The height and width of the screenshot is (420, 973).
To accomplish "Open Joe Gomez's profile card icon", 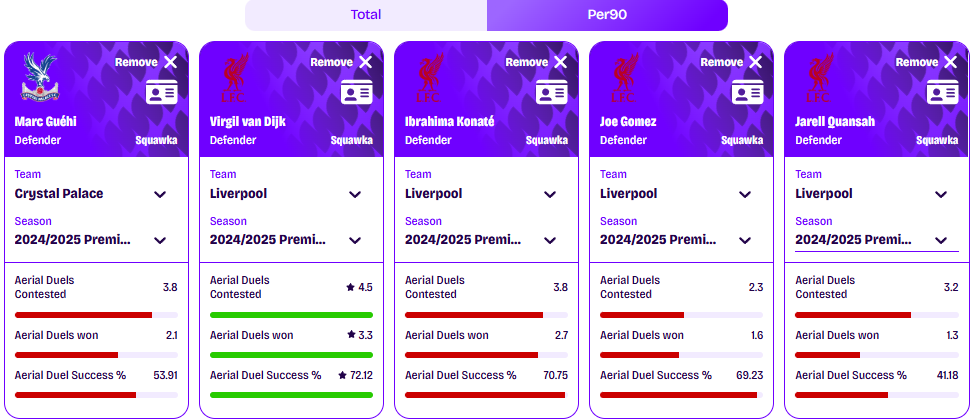I will (x=747, y=92).
